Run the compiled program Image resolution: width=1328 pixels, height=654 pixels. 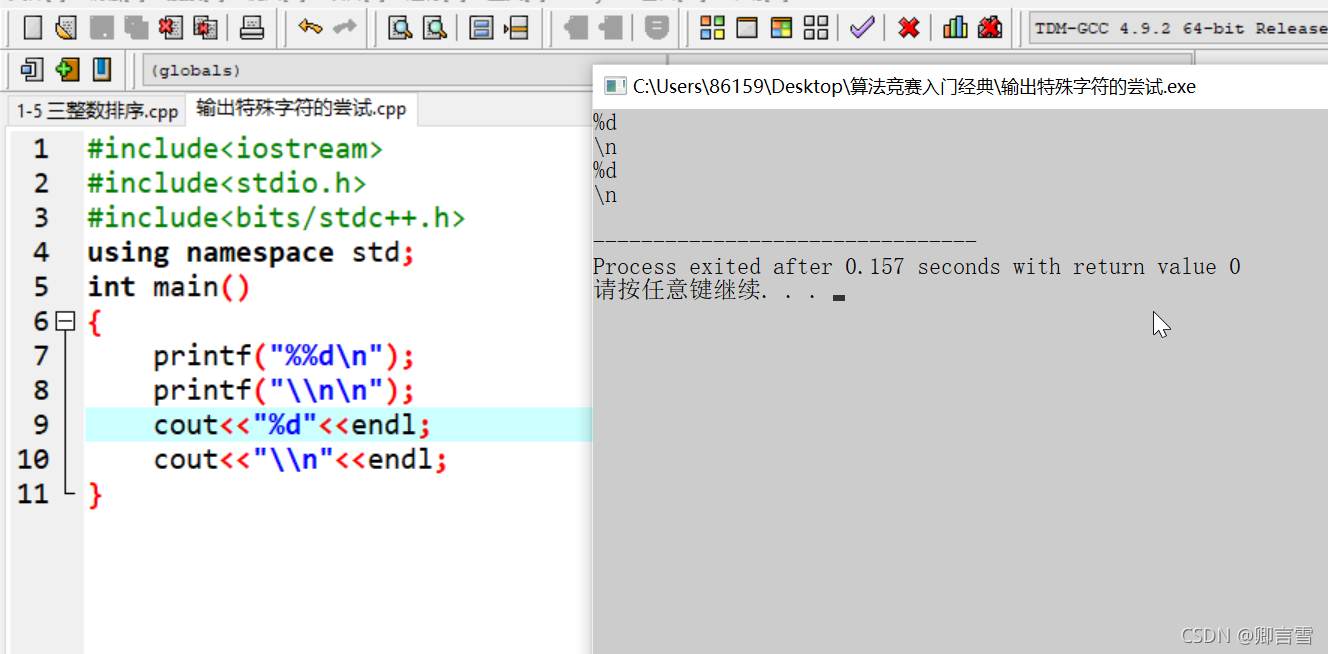pyautogui.click(x=747, y=28)
